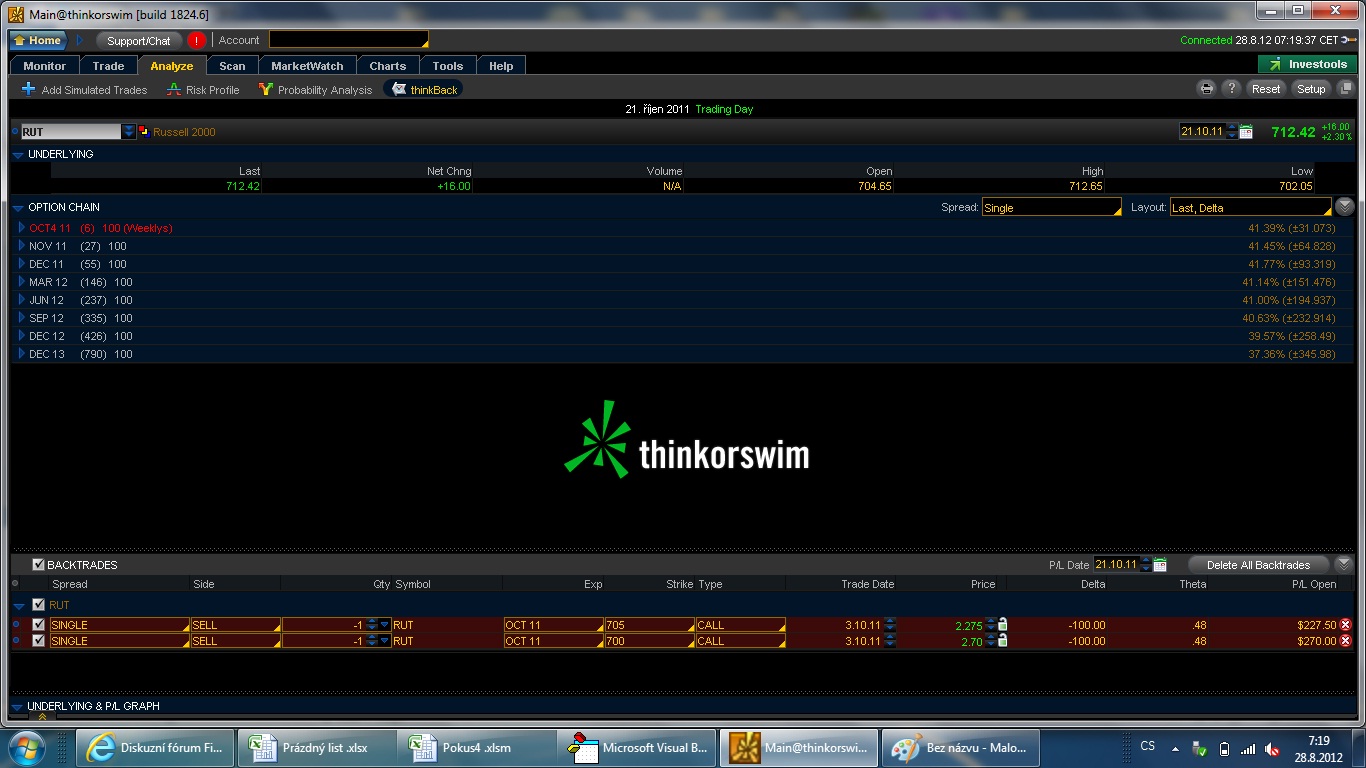Screen dimensions: 1366x768
Task: Switch to the Scan tab
Action: (x=232, y=66)
